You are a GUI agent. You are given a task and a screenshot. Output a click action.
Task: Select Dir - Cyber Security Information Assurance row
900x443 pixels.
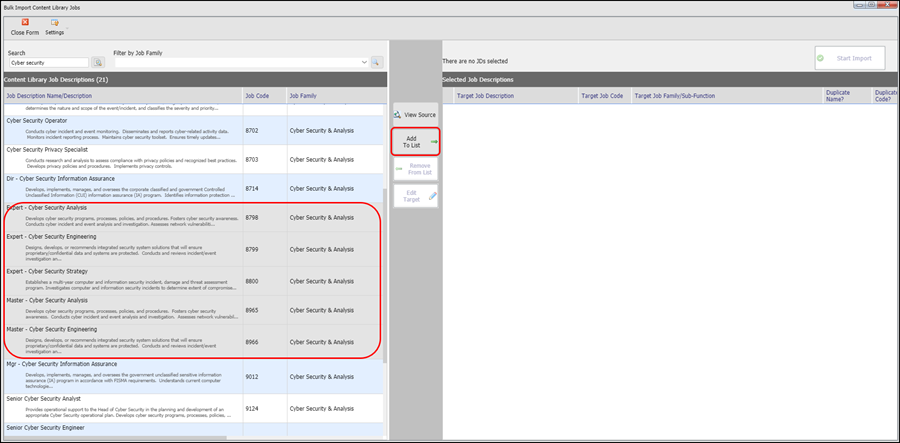tap(195, 188)
